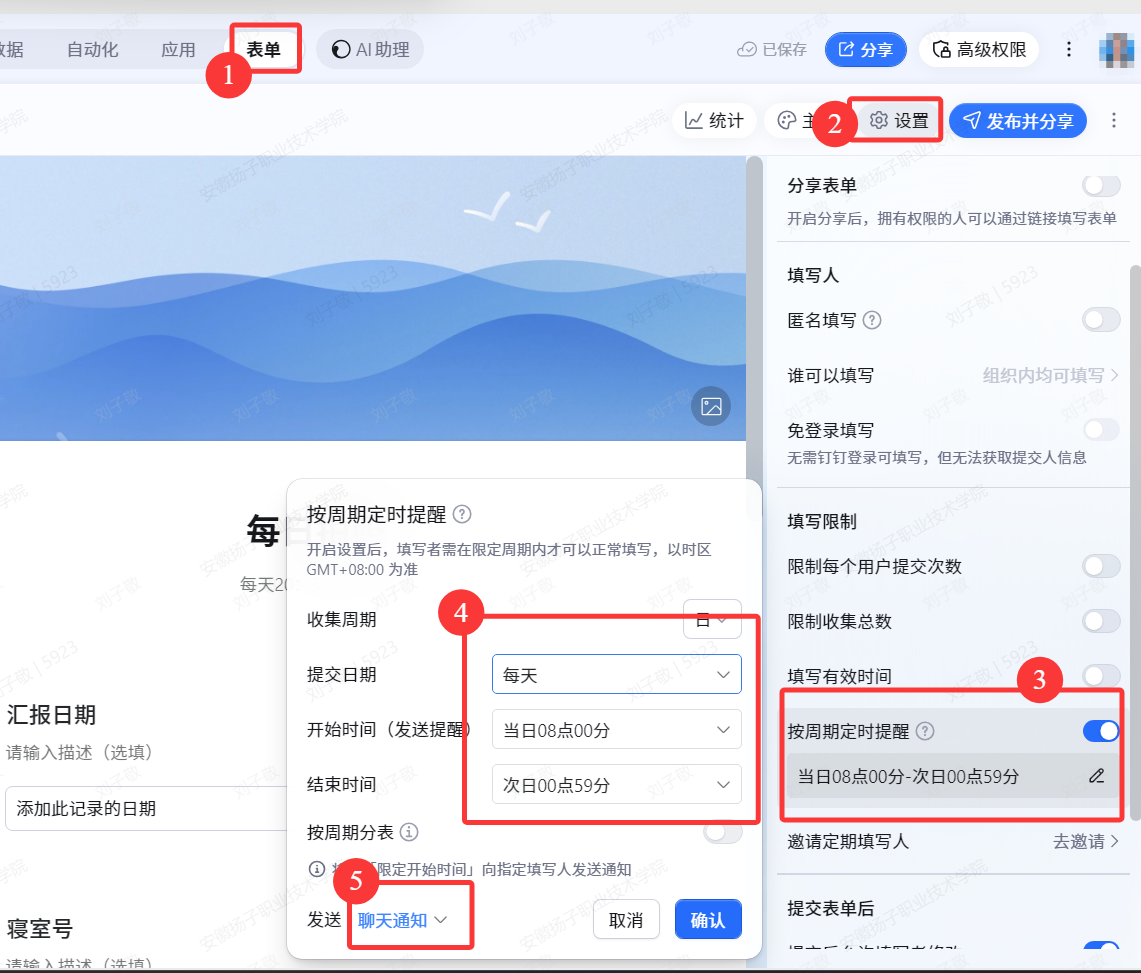The width and height of the screenshot is (1141, 973).
Task: Click the form banner cover image
Action: pos(373,298)
